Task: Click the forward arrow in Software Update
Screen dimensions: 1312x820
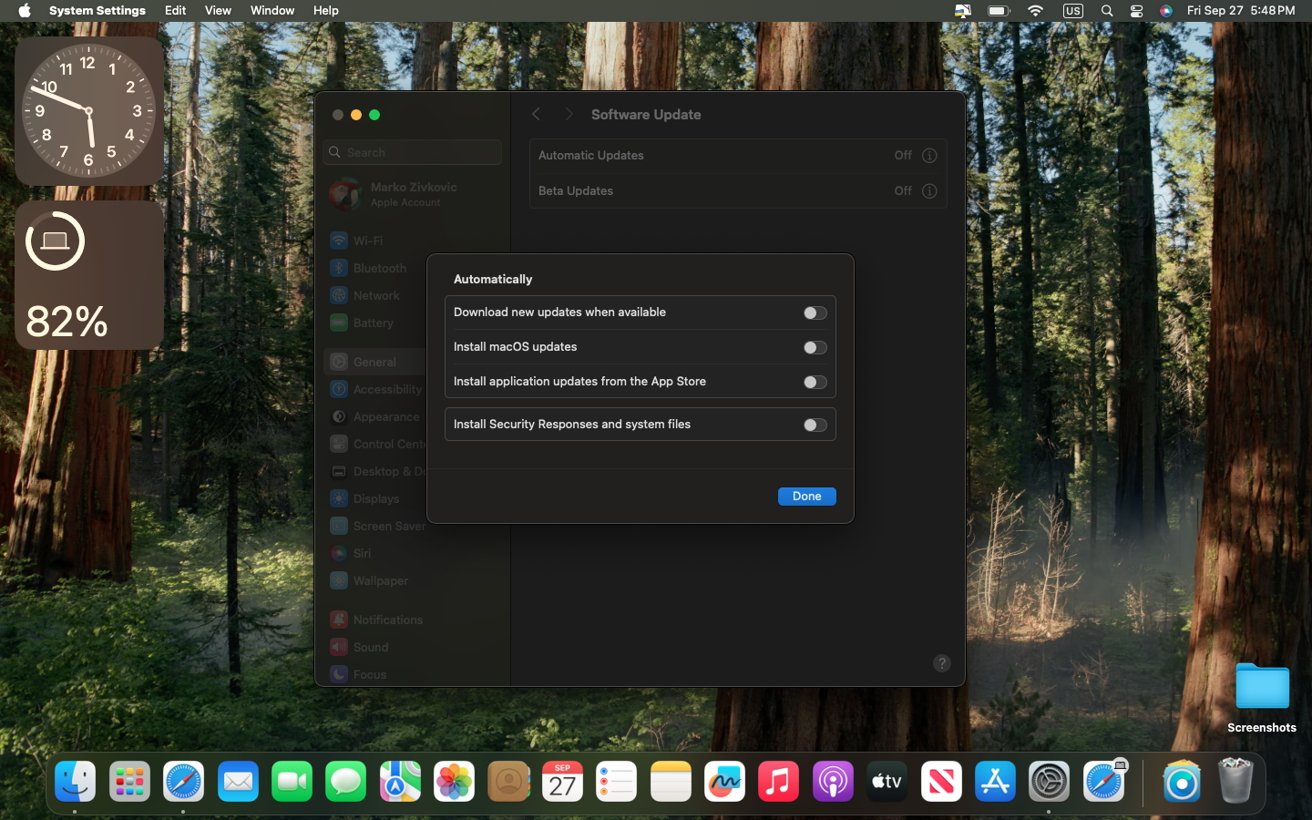Action: (568, 114)
